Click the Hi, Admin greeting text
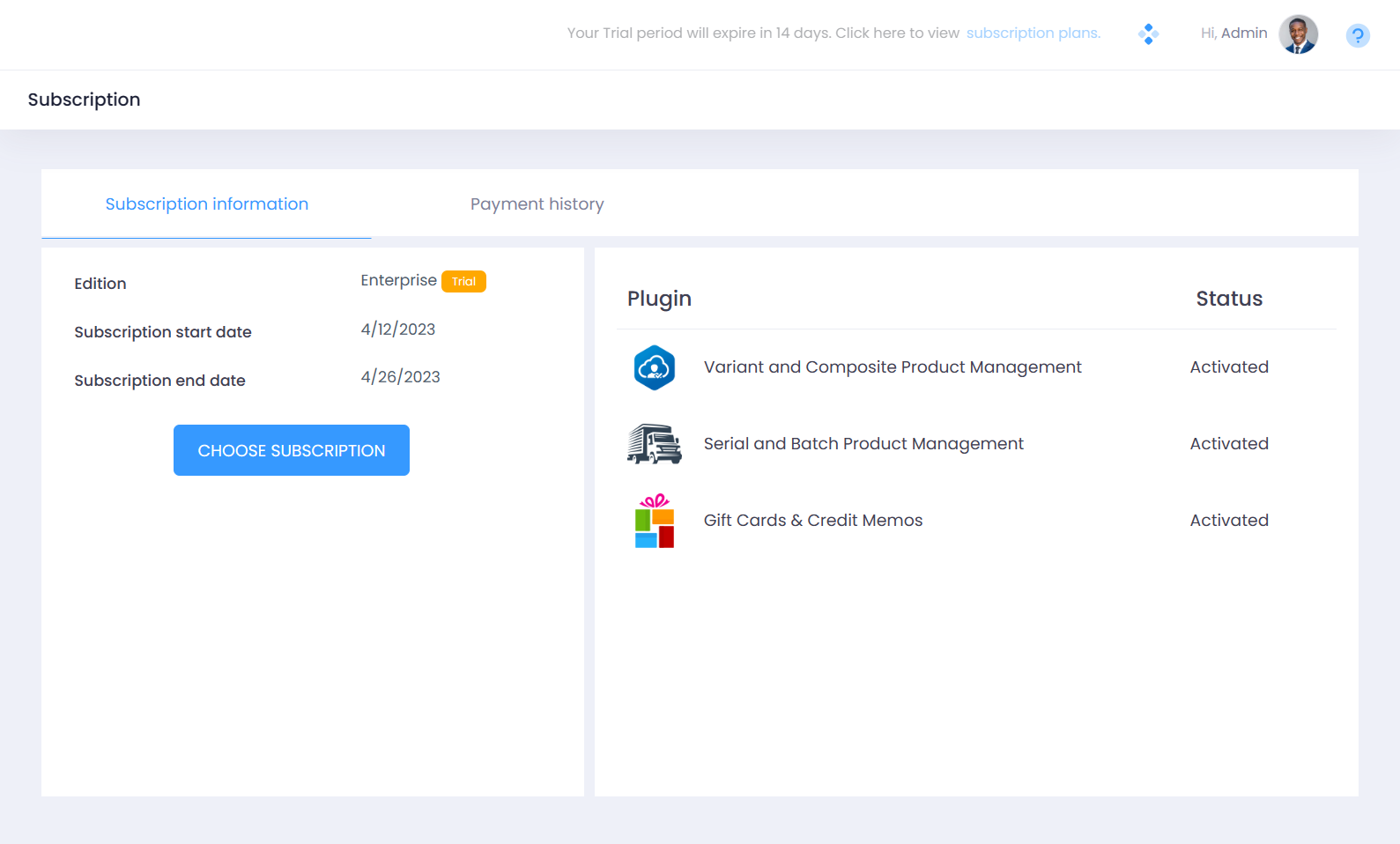Screen dimensions: 1400x844 [x=1233, y=33]
